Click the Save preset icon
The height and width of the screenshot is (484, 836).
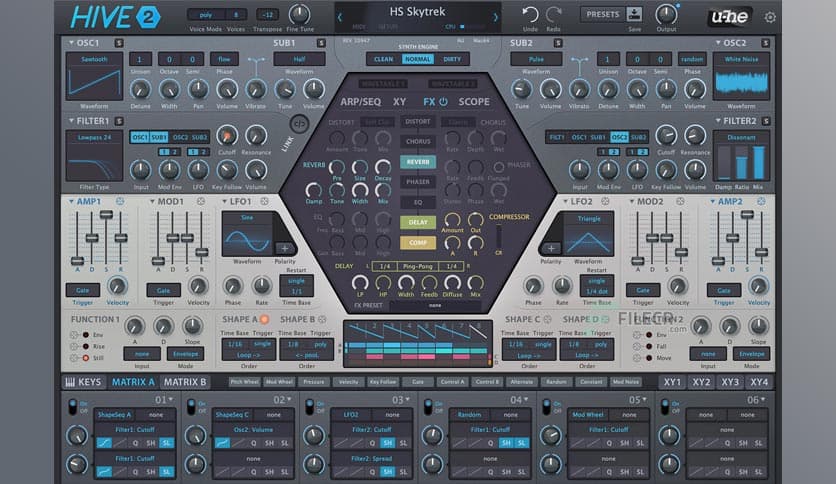634,14
